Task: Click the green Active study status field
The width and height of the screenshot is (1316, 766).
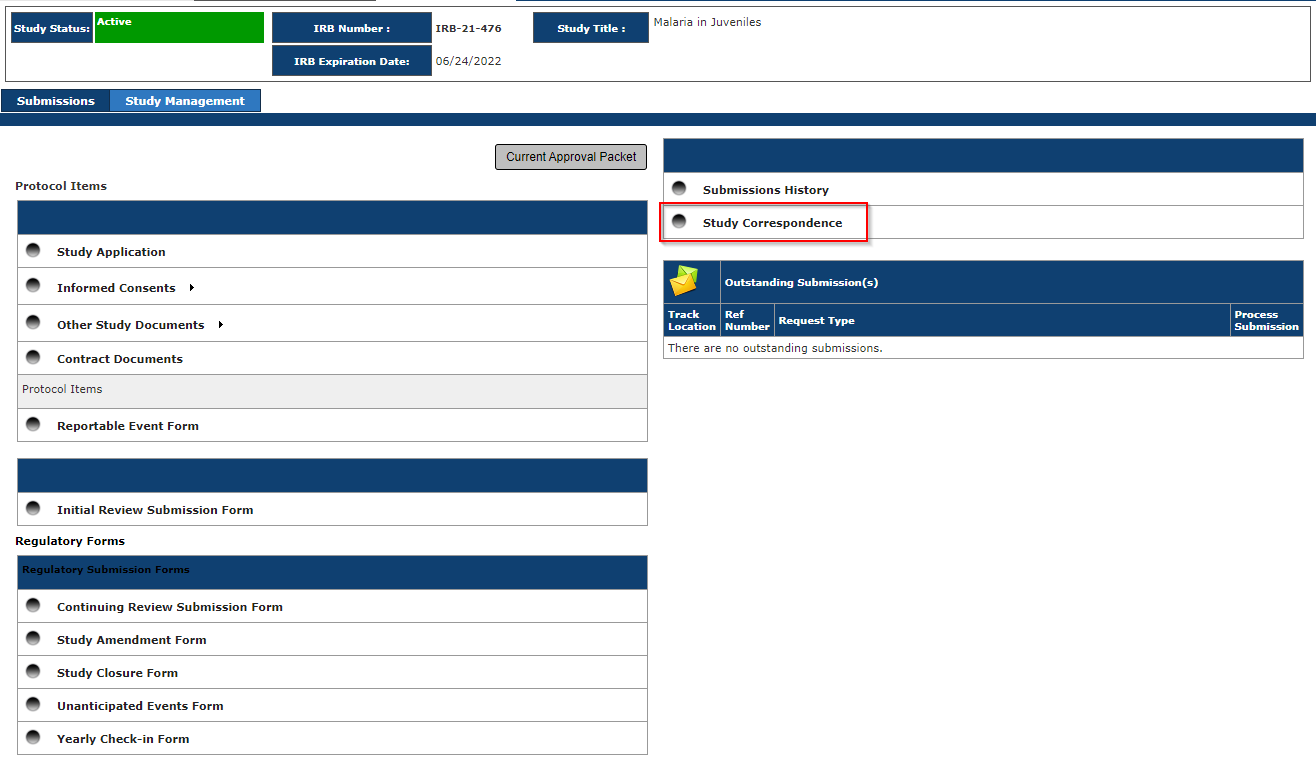Action: [x=179, y=28]
